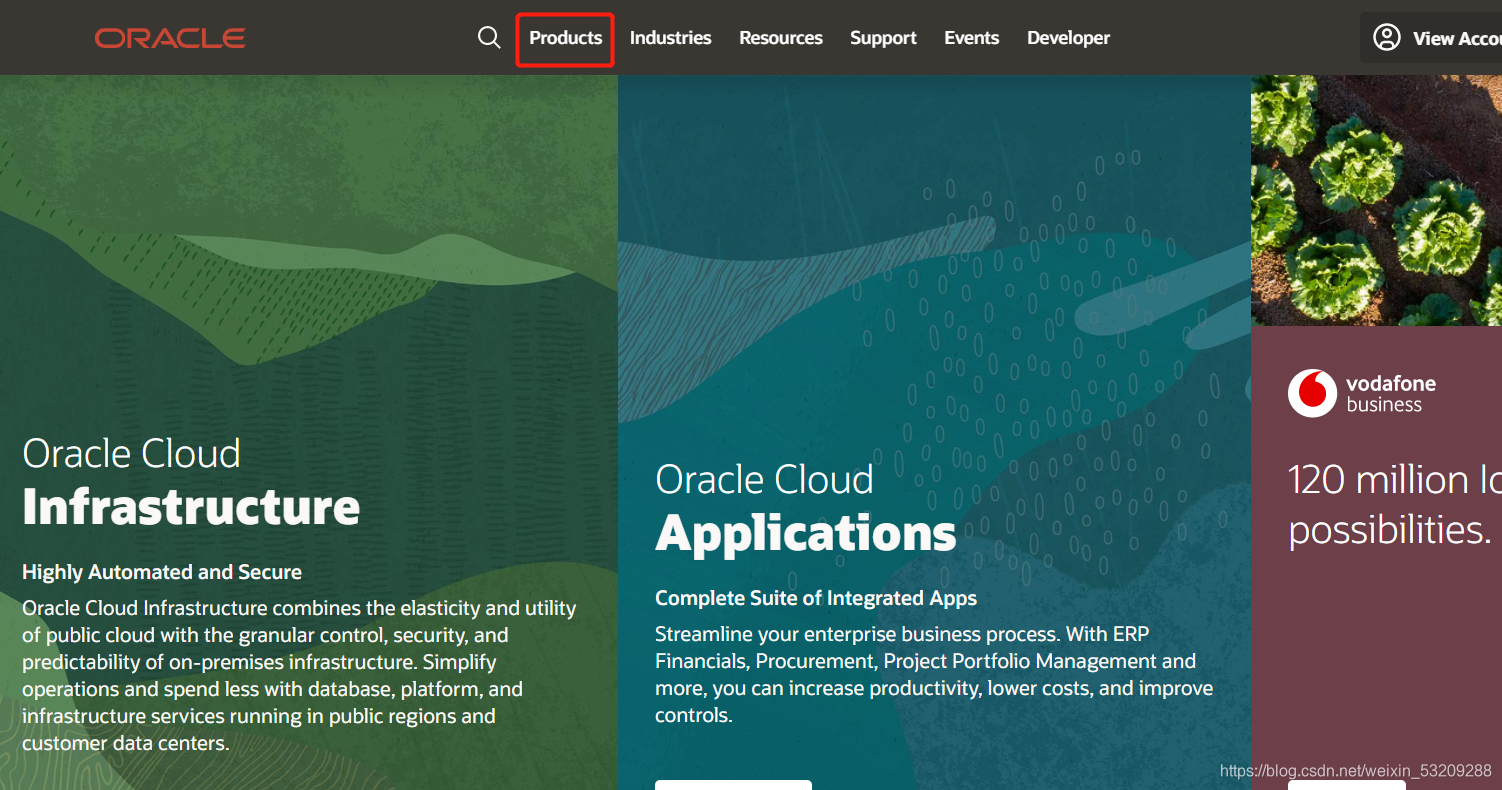The height and width of the screenshot is (790, 1502).
Task: Open the Industries menu
Action: click(670, 38)
